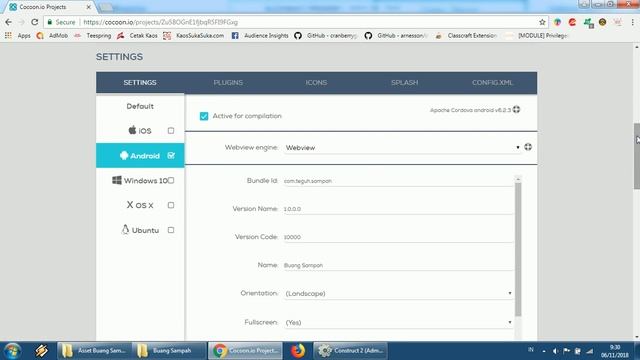Click the Version Name field
This screenshot has height=360, width=640.
(398, 209)
